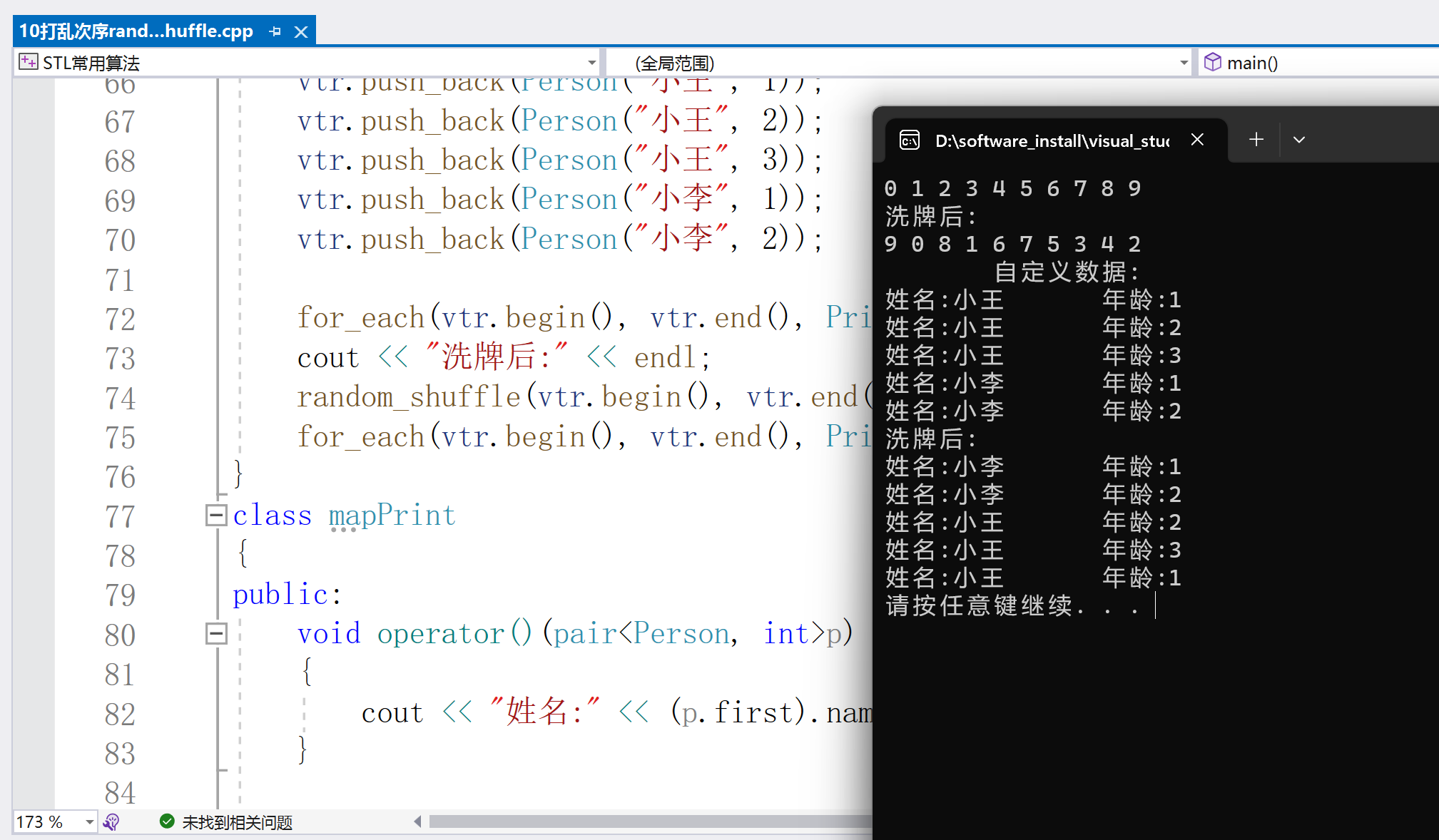1439x840 pixels.
Task: Click the horizontal scrollbar track in editor
Action: point(642,821)
